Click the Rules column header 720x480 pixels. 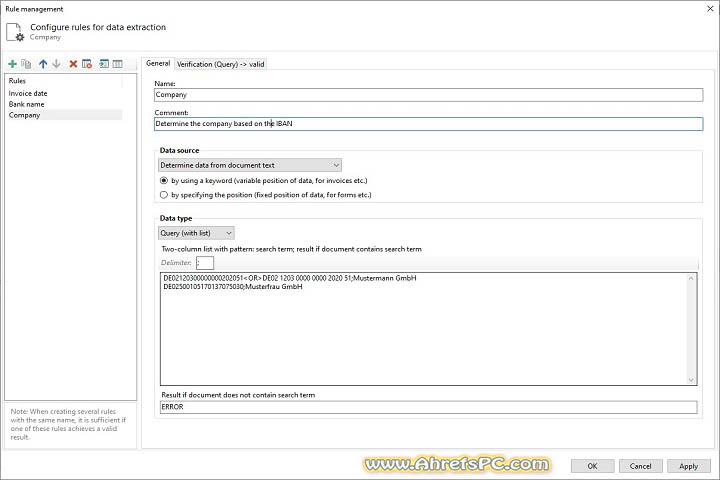click(x=64, y=81)
